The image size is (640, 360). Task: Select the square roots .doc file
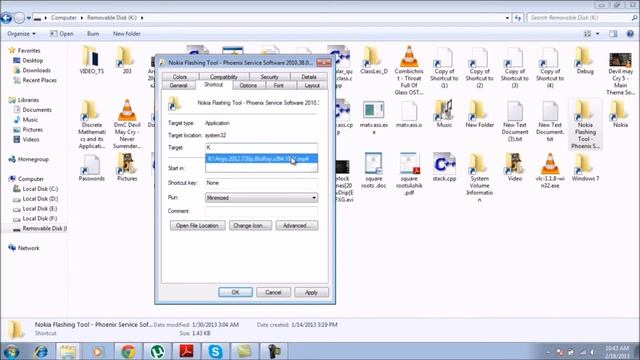pyautogui.click(x=373, y=171)
